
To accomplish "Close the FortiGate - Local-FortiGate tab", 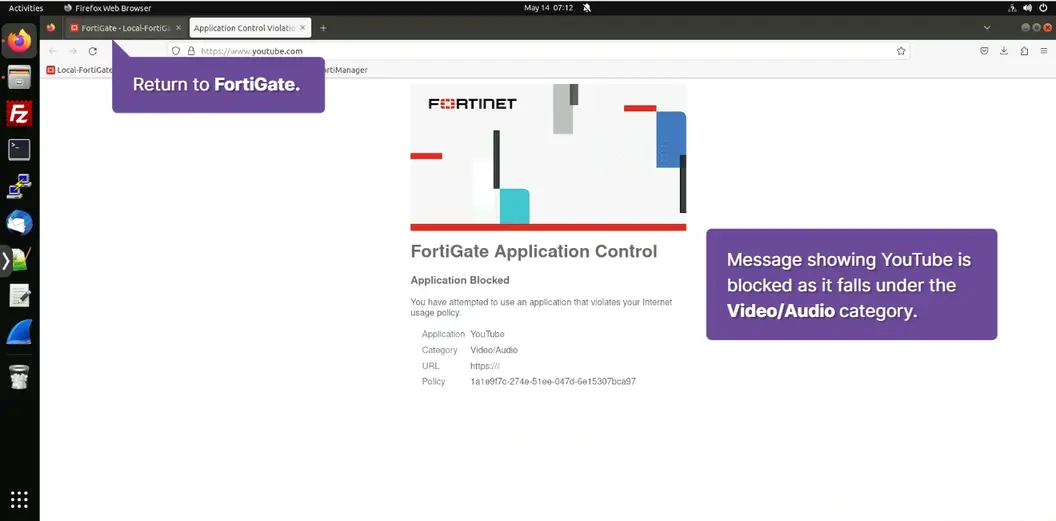I will point(178,28).
